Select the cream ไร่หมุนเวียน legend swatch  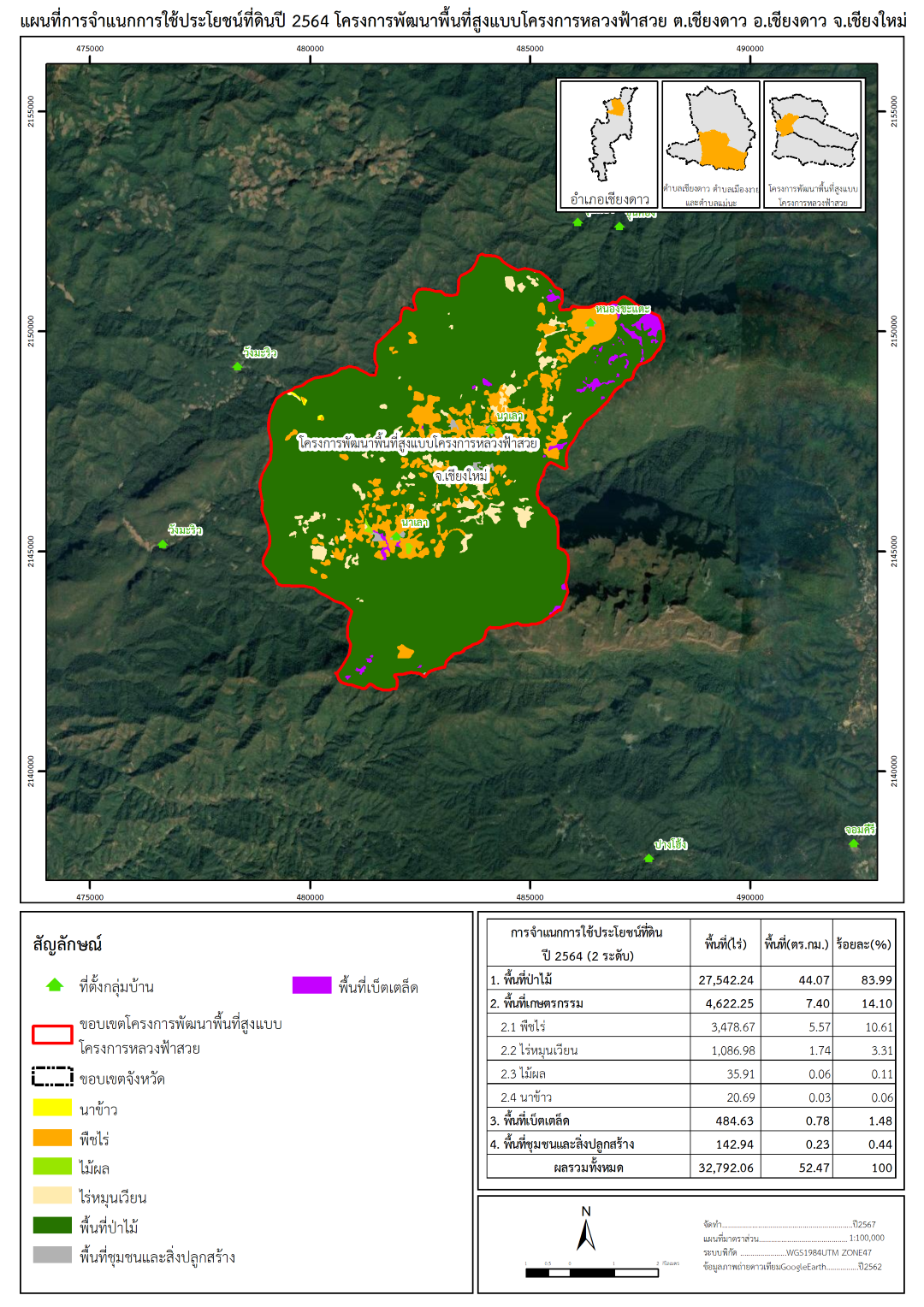[52, 1196]
